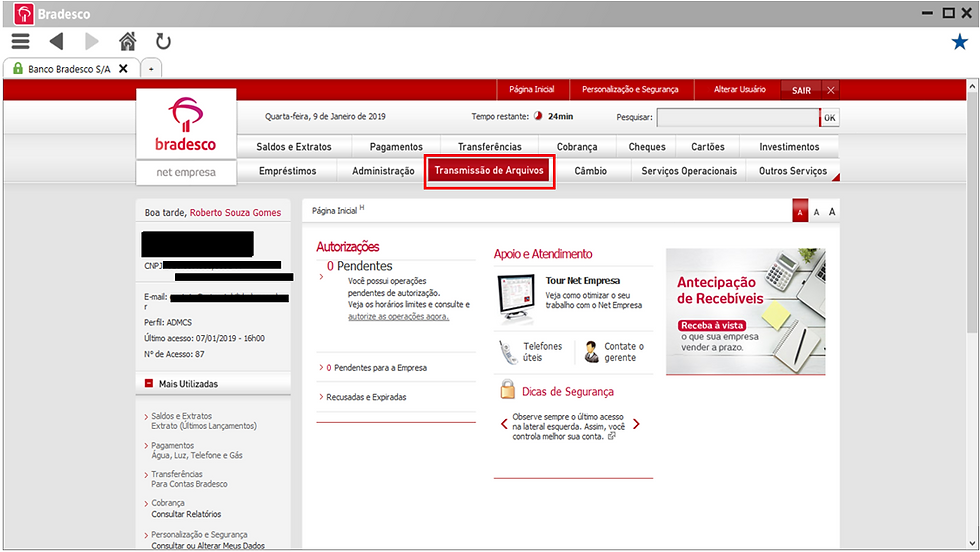Open Transferências Para Contas Bradesco shortcut
The height and width of the screenshot is (552, 980).
[189, 479]
